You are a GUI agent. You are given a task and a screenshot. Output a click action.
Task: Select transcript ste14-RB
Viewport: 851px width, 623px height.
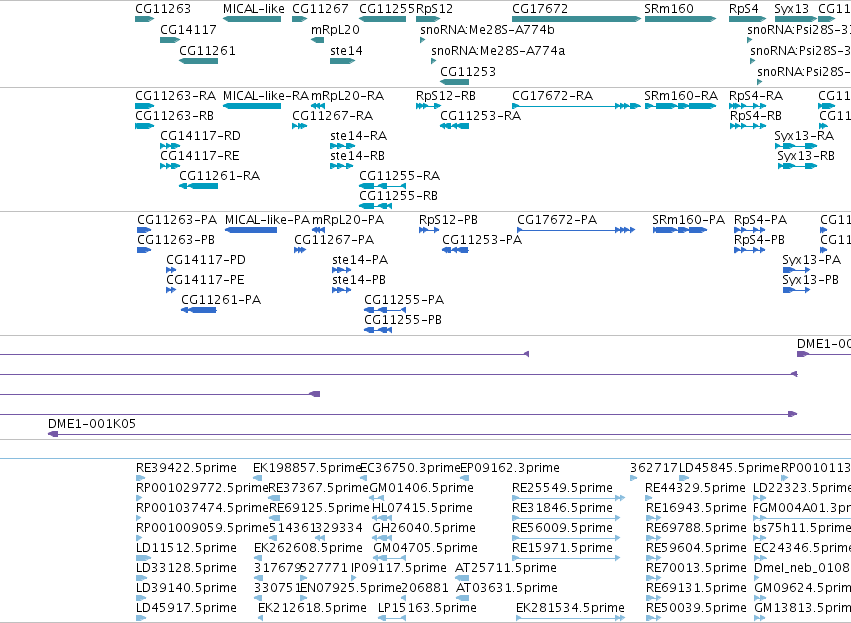(x=357, y=156)
